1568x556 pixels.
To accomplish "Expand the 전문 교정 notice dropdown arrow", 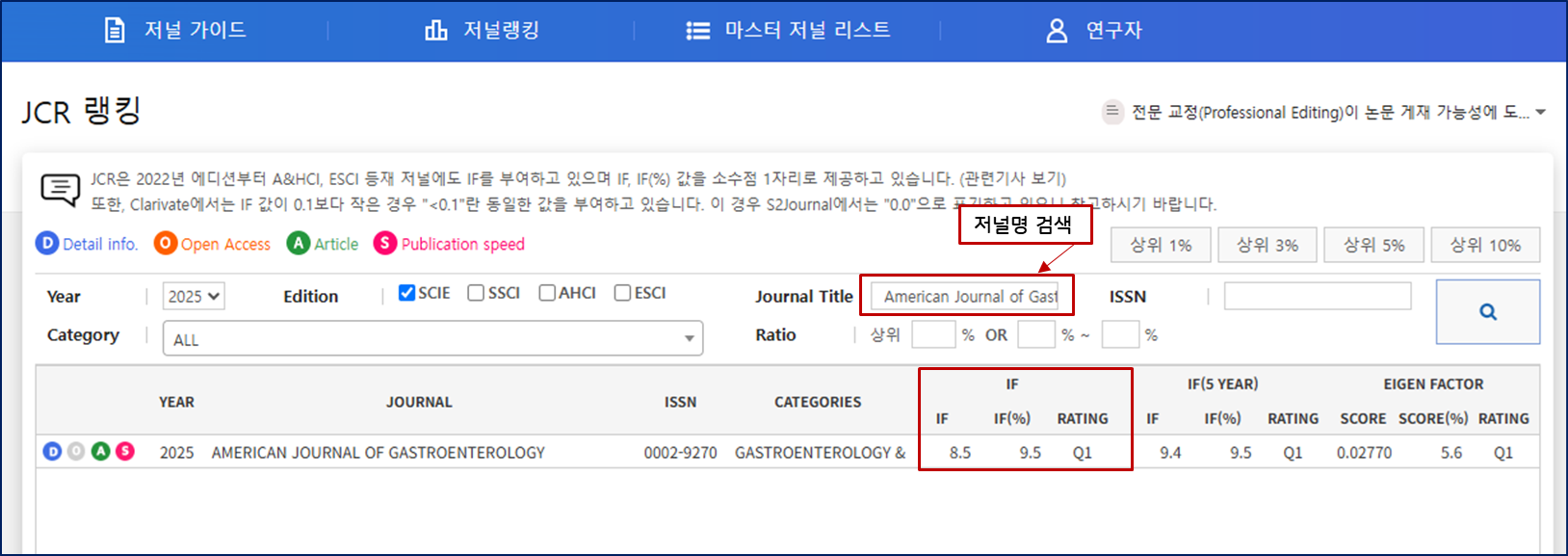I will coord(1541,113).
